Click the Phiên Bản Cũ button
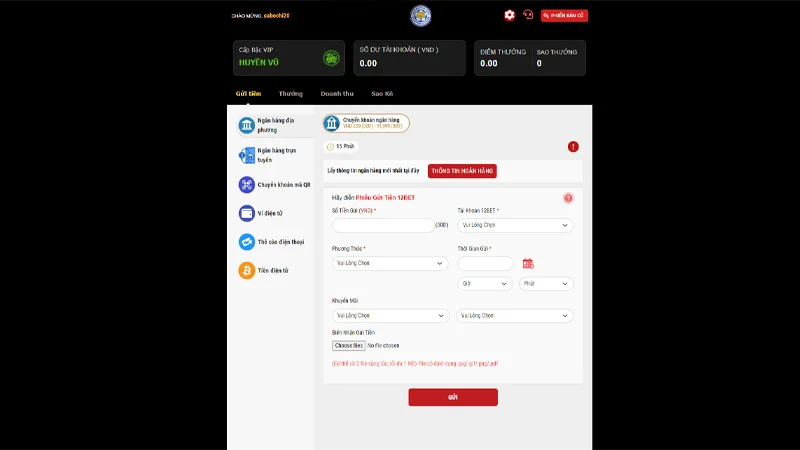 point(564,16)
